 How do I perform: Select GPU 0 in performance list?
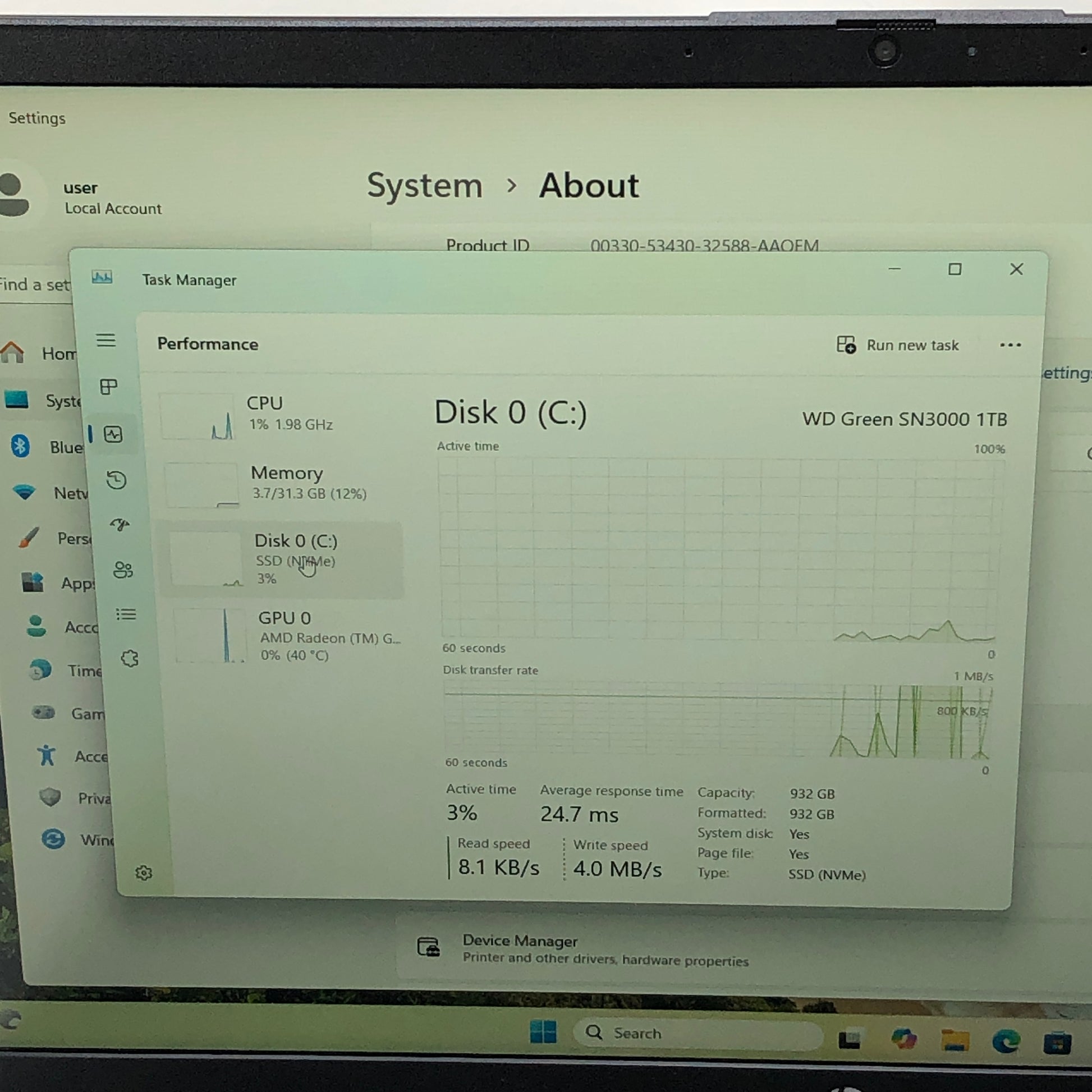[288, 636]
